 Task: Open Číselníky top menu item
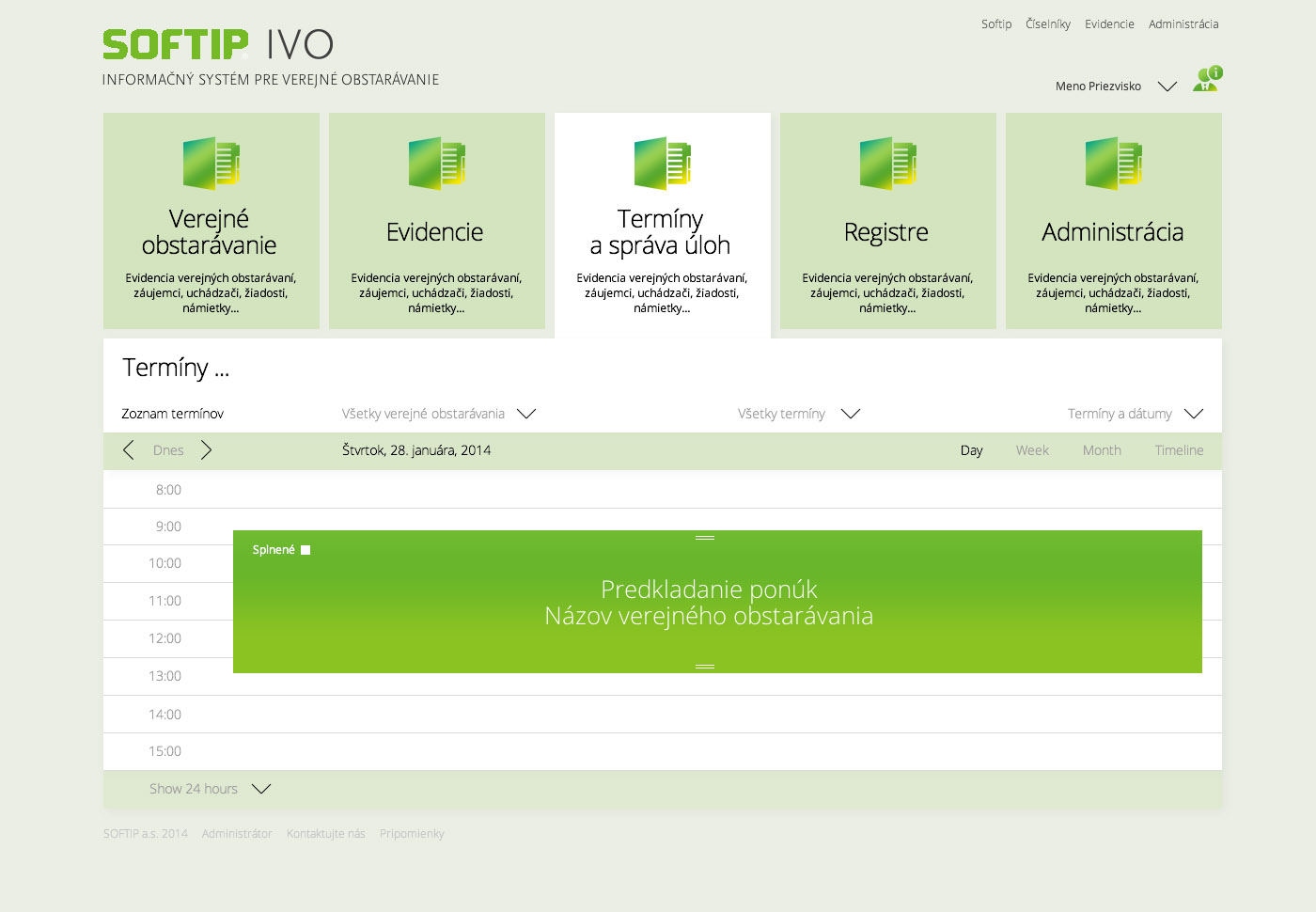(x=1048, y=24)
